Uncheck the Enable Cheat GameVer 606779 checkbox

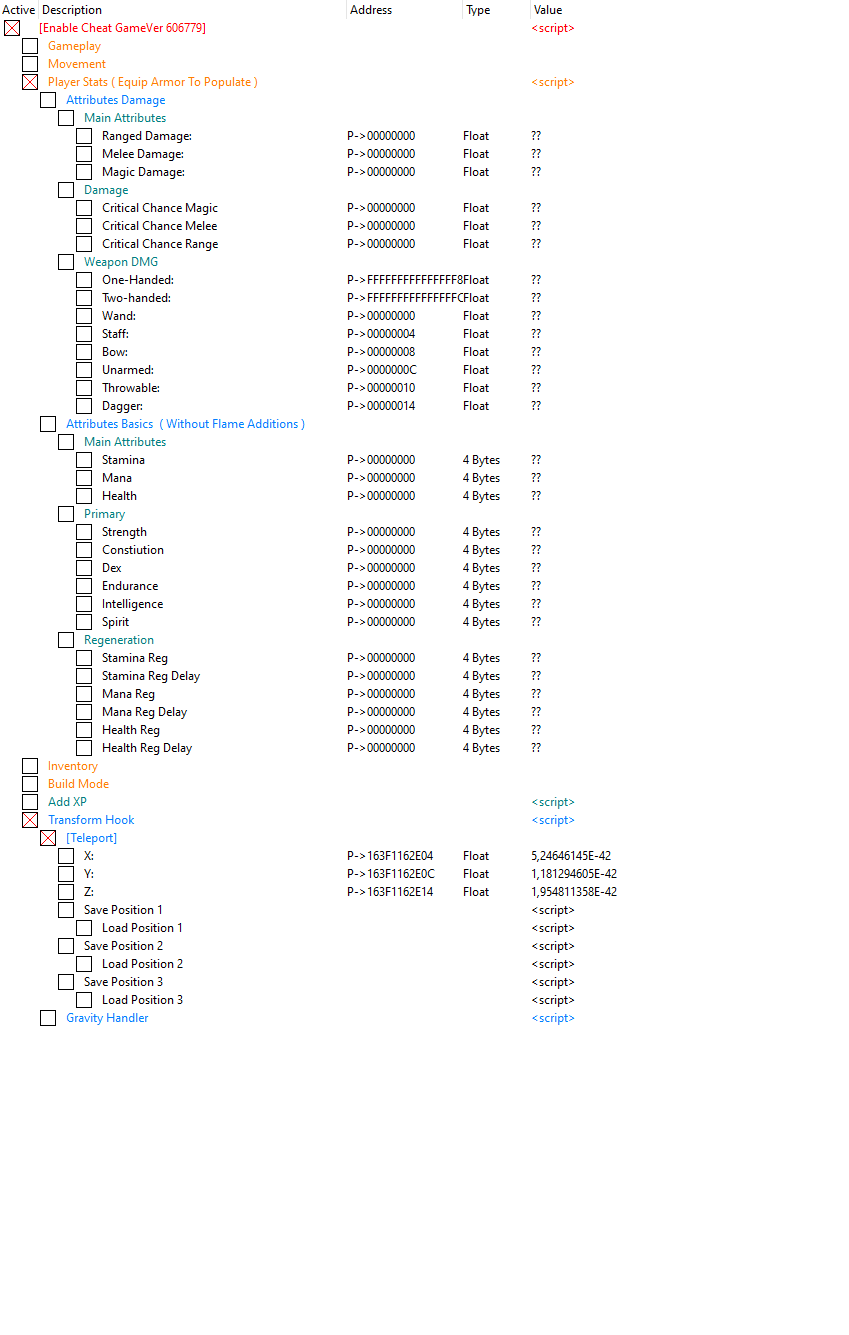pos(12,28)
